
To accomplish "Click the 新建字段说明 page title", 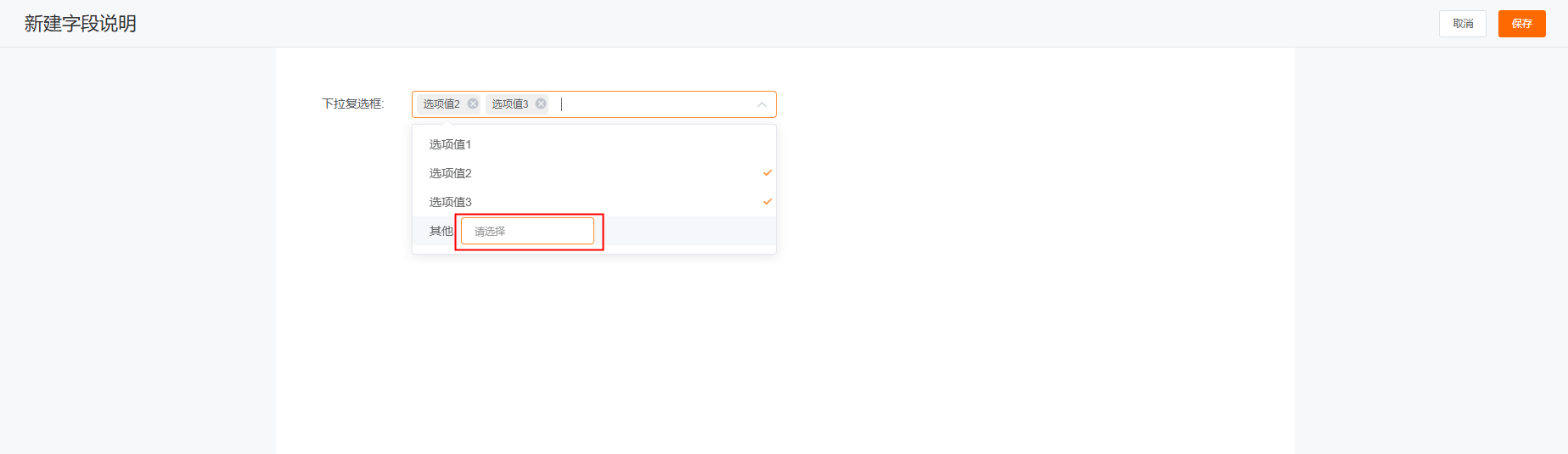I will (x=81, y=24).
